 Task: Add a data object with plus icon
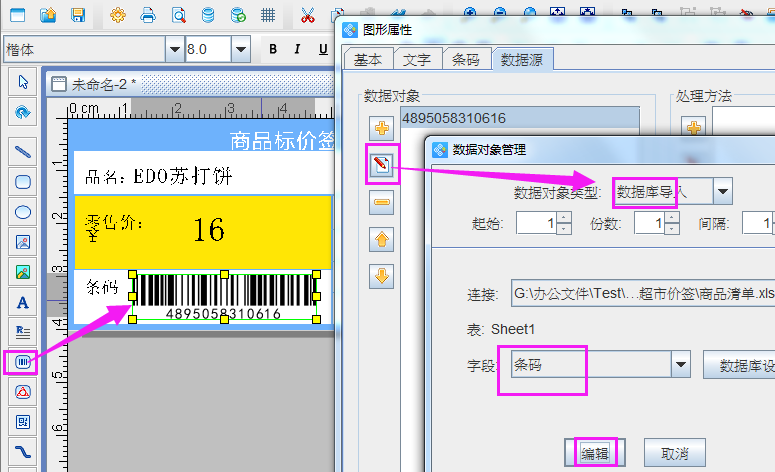point(382,128)
